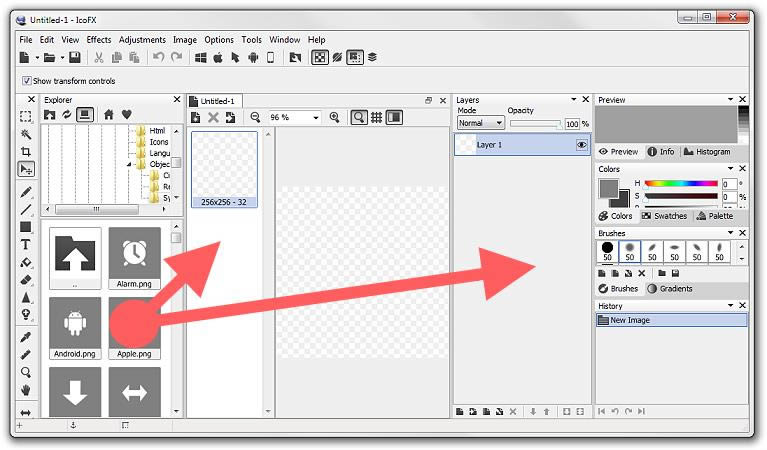This screenshot has width=767, height=450.
Task: Toggle the Explorer thumbnail view button
Action: [85, 115]
